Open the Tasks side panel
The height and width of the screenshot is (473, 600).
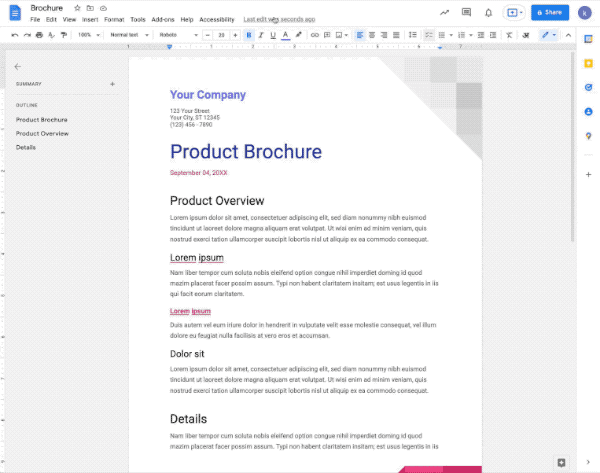click(x=589, y=88)
